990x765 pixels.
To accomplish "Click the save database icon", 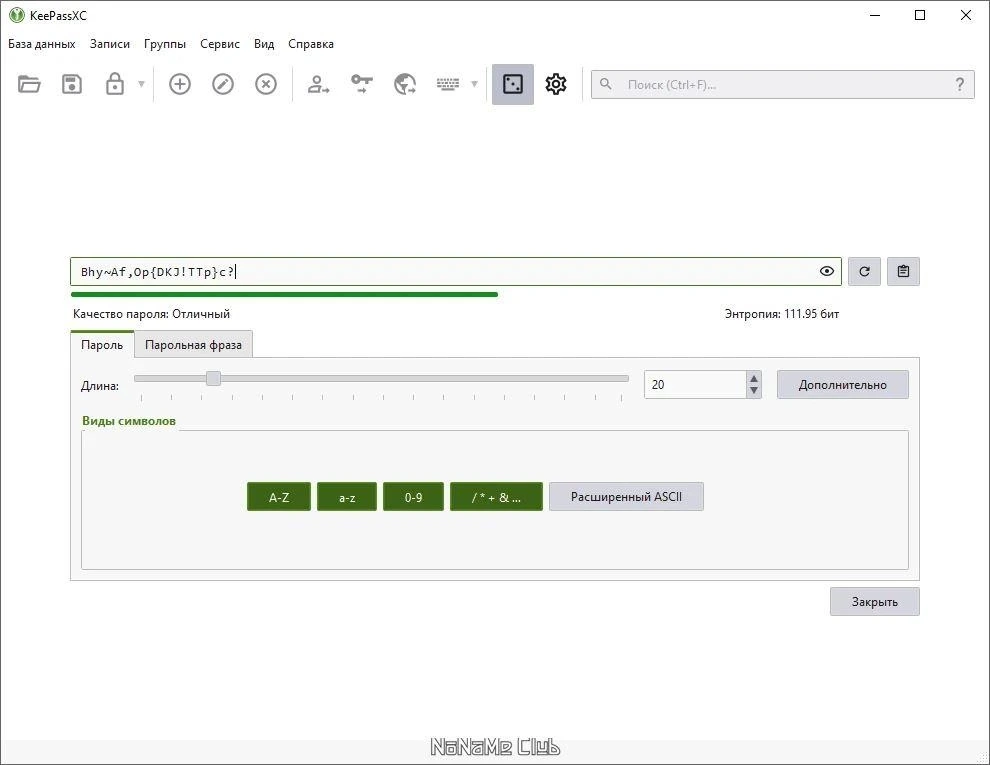I will tap(72, 84).
